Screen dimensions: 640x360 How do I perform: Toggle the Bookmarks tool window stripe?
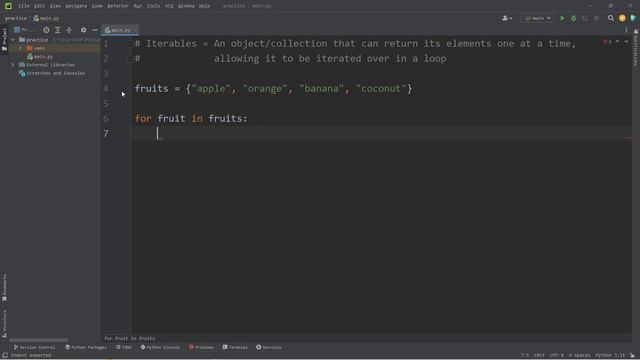click(4, 288)
